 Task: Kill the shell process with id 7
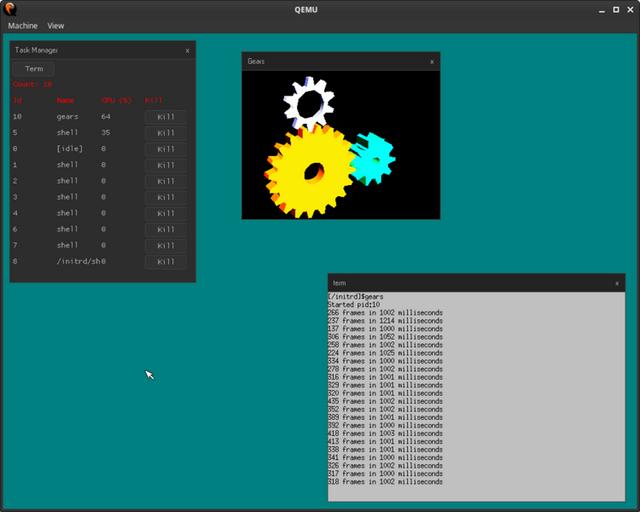coord(166,245)
